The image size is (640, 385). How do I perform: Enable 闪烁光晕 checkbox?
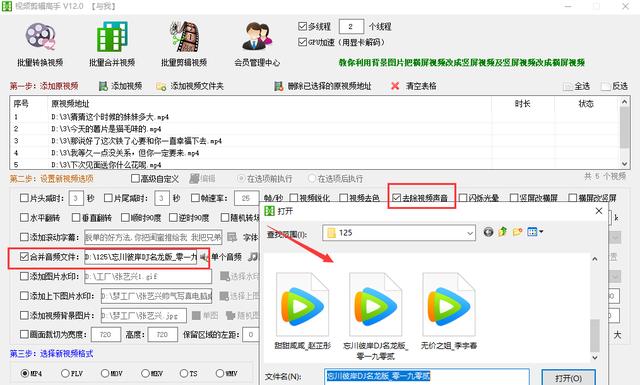click(462, 198)
